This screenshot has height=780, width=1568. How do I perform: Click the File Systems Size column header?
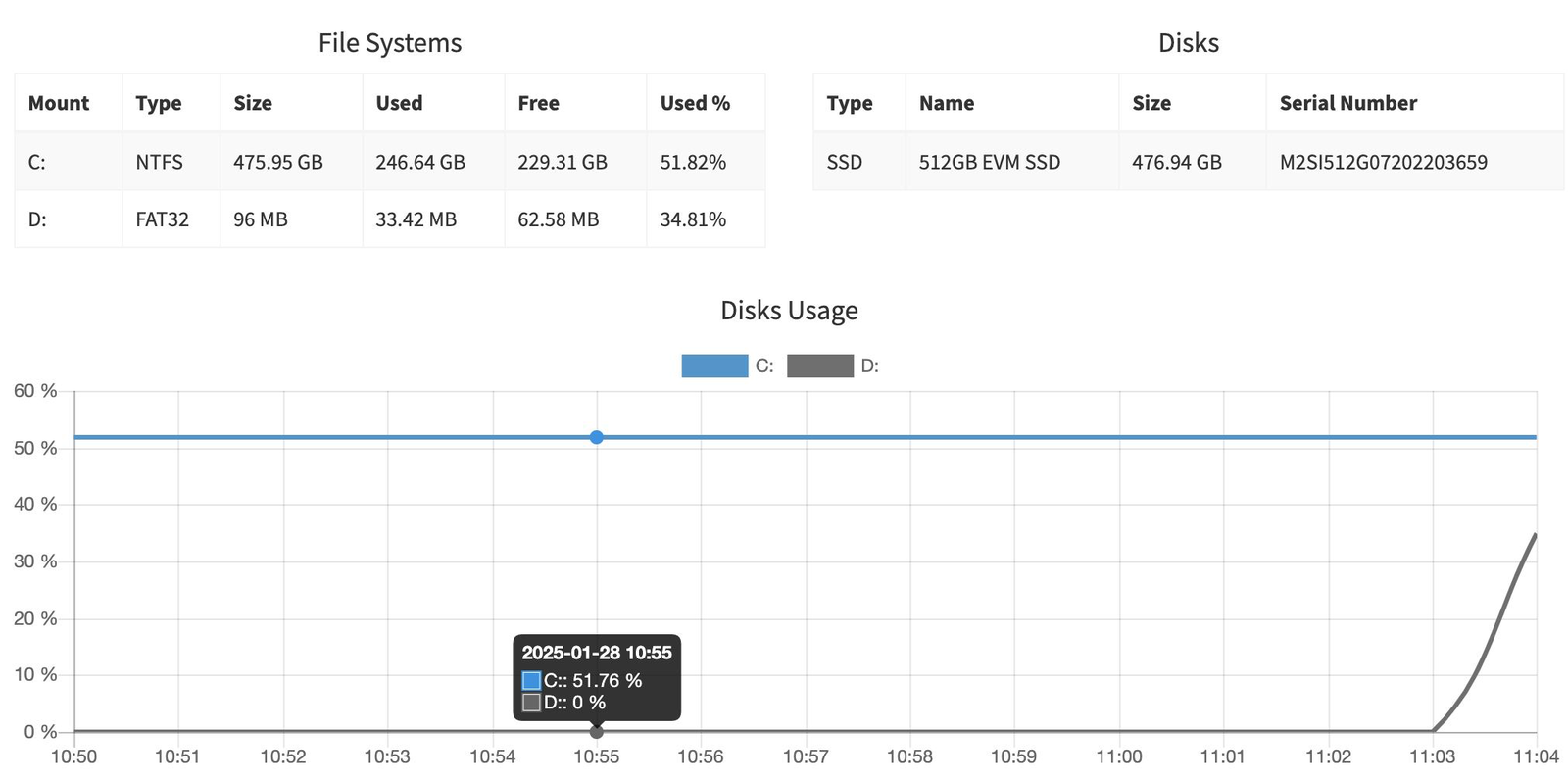click(291, 103)
